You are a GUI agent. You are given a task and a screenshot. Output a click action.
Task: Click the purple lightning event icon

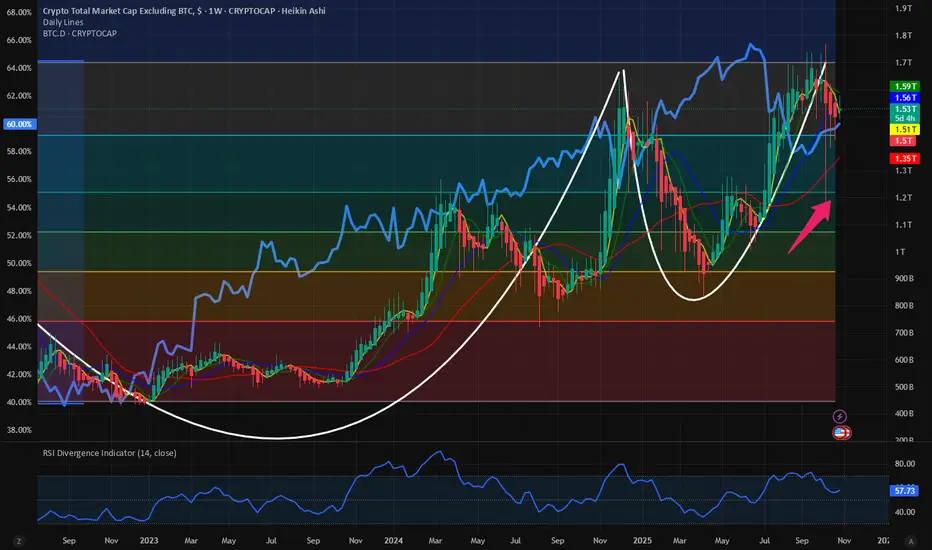839,416
